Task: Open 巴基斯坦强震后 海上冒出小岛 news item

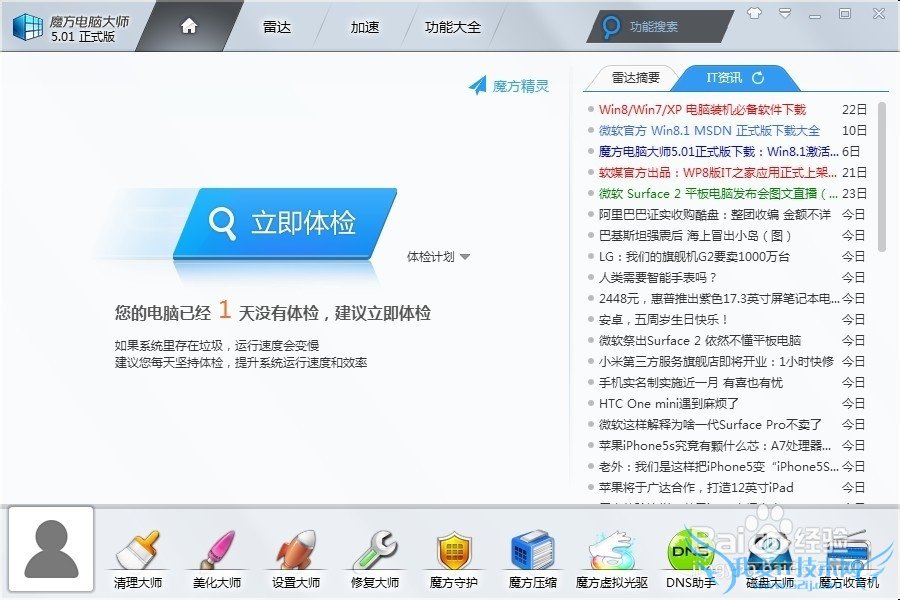Action: pyautogui.click(x=695, y=235)
